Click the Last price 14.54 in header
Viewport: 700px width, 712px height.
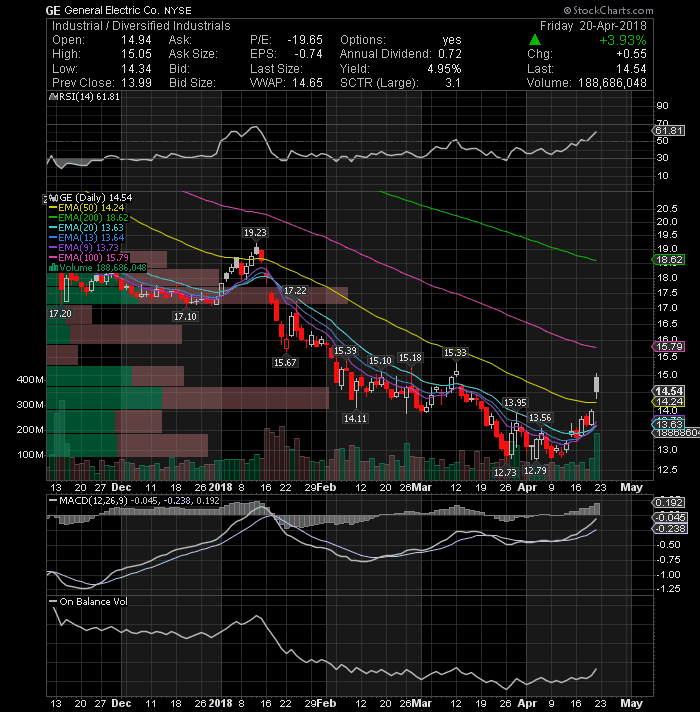(631, 69)
